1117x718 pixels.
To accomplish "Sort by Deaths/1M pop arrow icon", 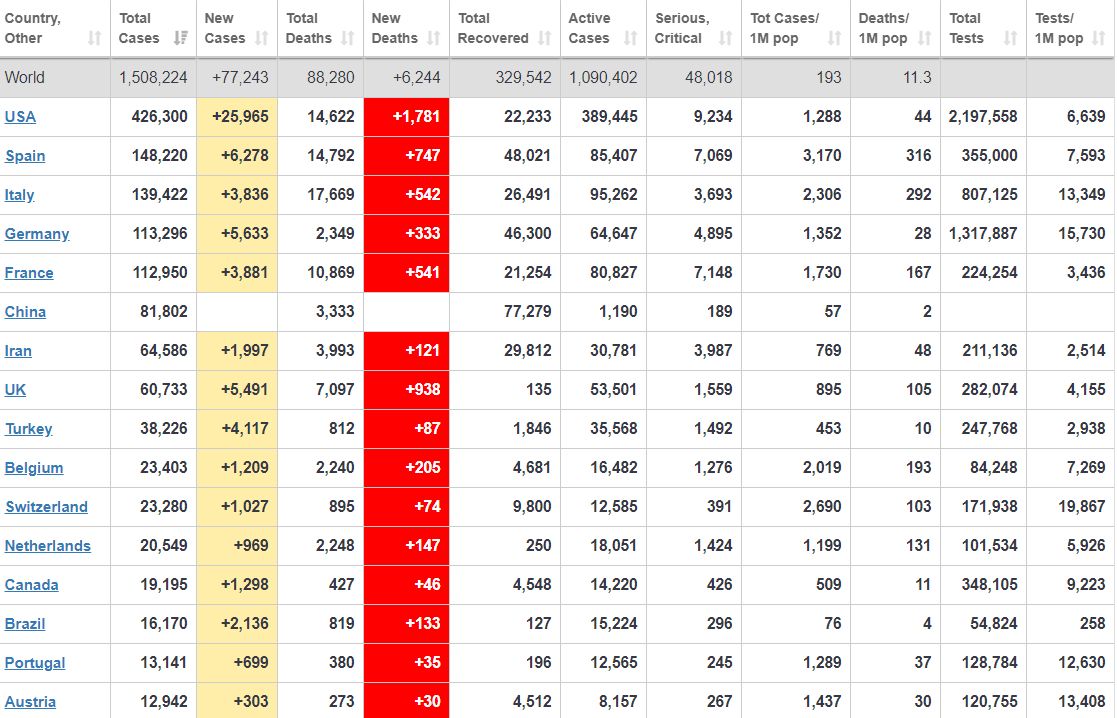I will pyautogui.click(x=925, y=39).
